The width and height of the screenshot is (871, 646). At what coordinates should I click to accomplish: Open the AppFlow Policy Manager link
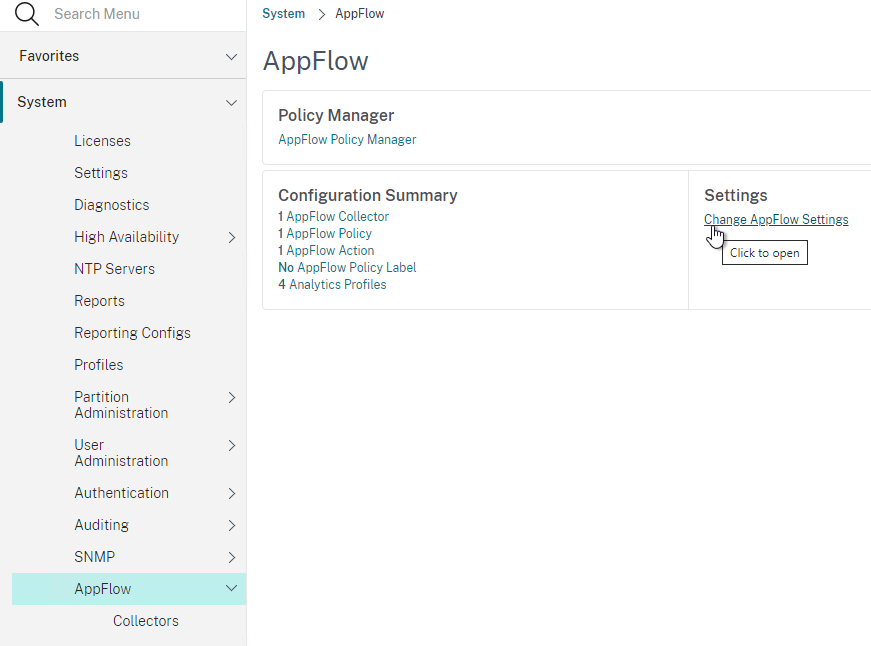[347, 139]
